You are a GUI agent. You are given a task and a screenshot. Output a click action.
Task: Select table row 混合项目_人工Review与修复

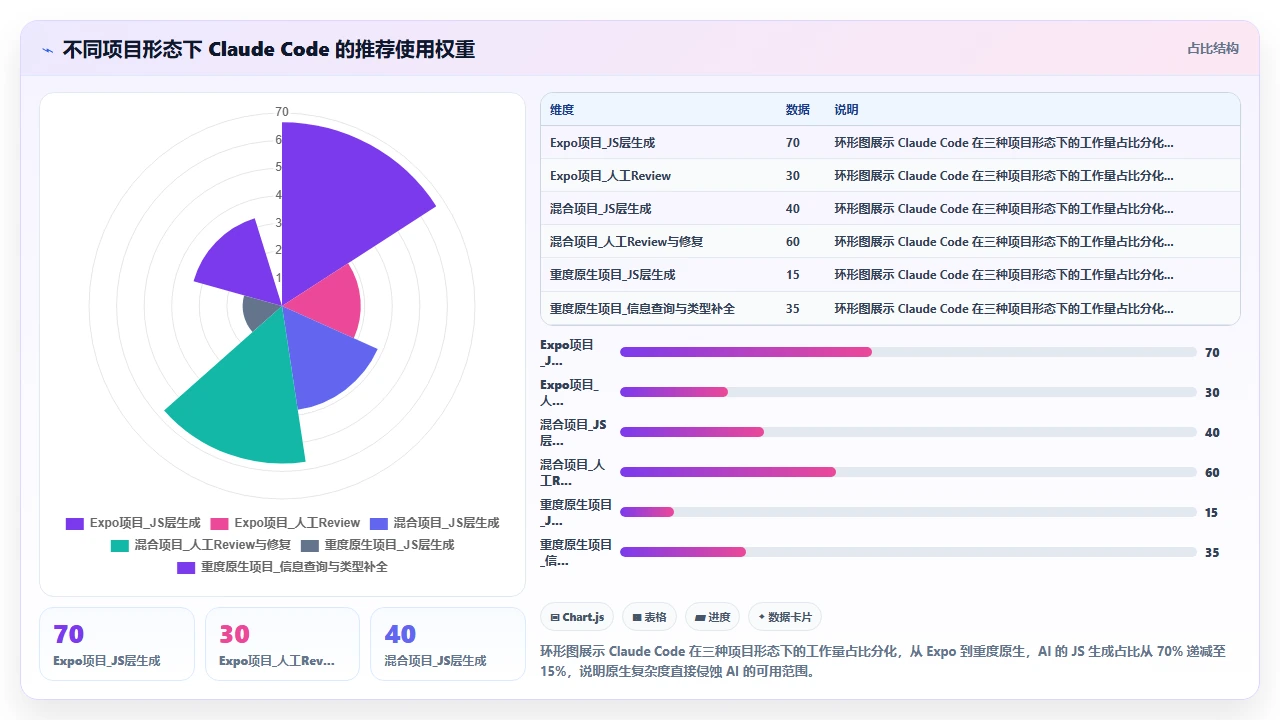click(890, 242)
